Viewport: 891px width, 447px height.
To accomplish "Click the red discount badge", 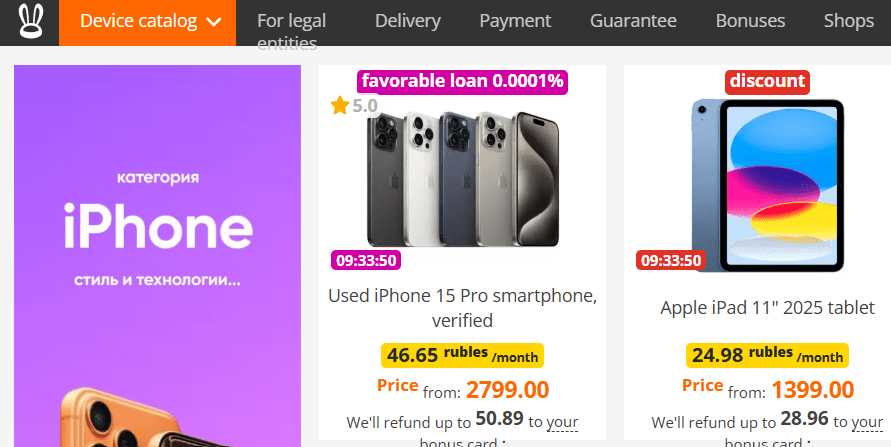I will tap(767, 81).
